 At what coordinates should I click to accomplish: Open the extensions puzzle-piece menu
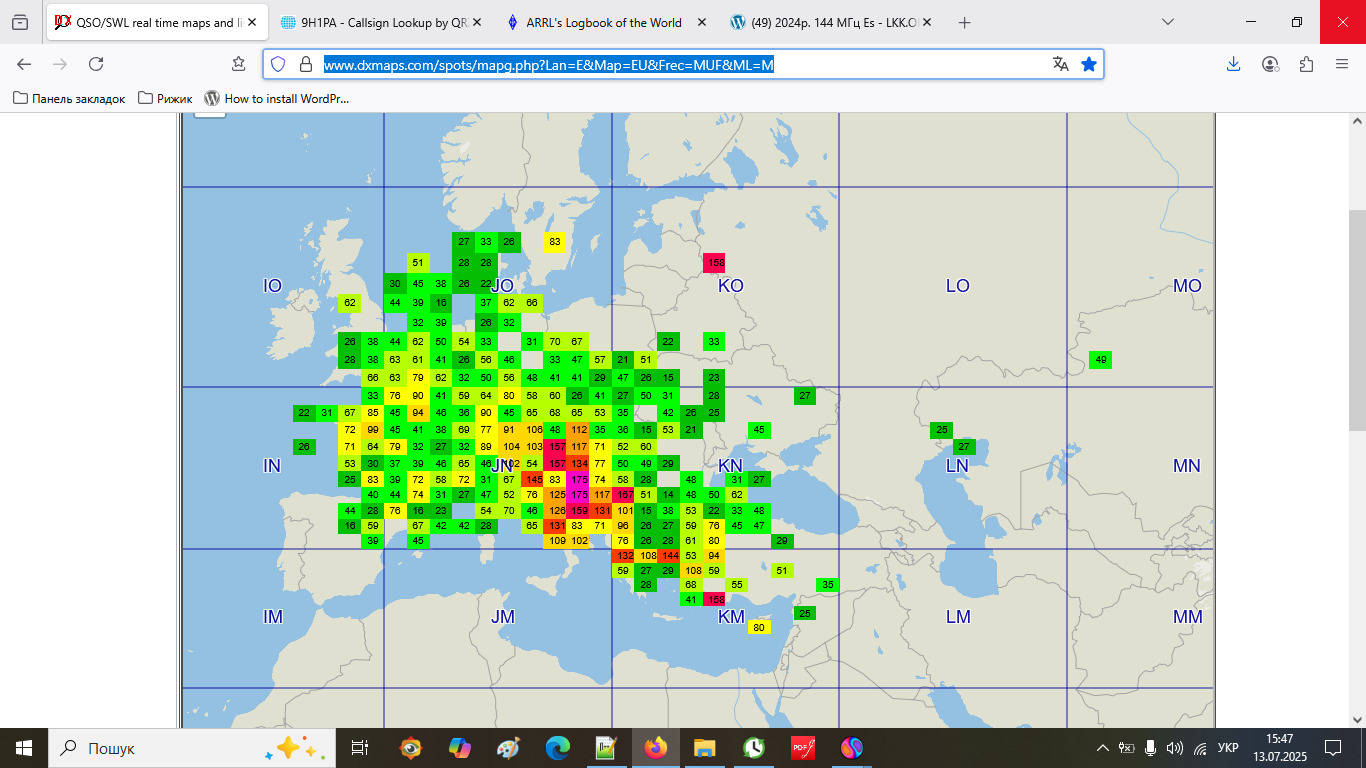[1306, 64]
